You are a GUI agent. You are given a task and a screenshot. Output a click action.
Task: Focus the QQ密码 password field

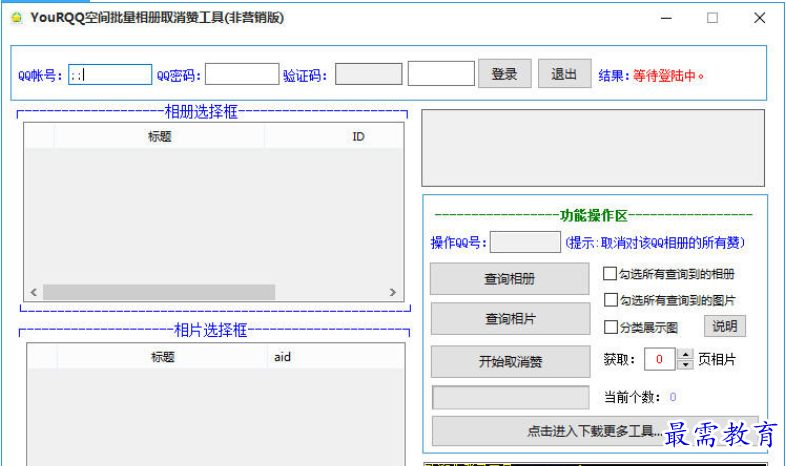(242, 74)
